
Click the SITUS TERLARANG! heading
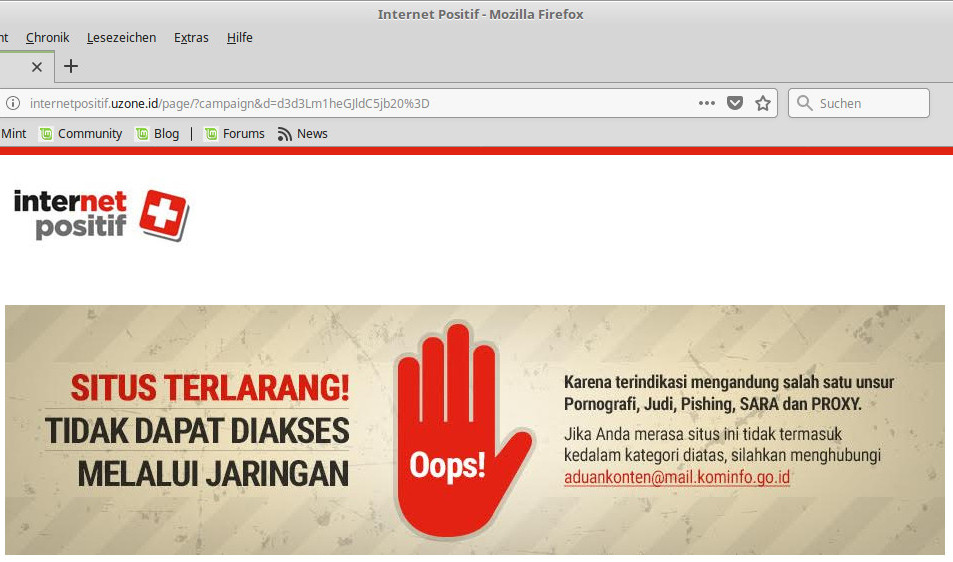click(210, 388)
